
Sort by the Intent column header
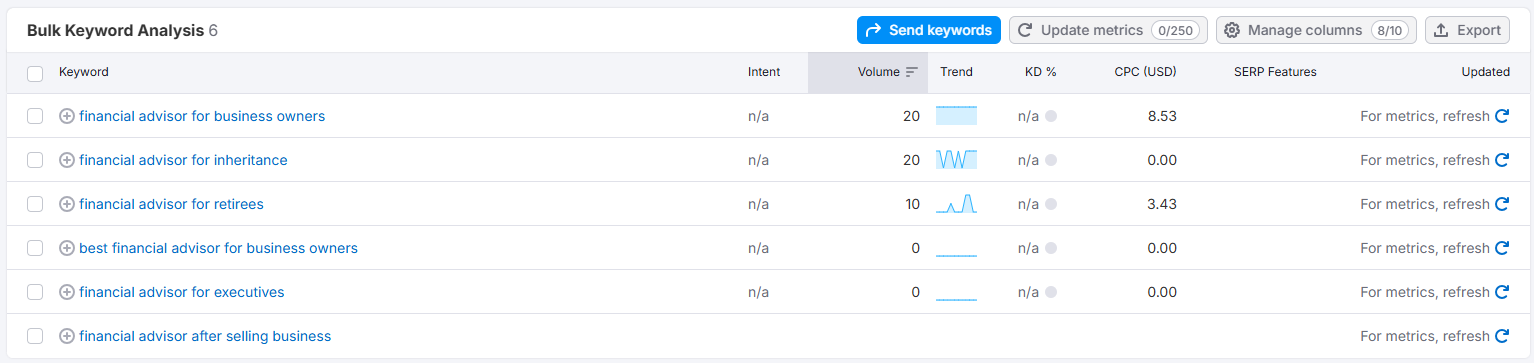764,72
